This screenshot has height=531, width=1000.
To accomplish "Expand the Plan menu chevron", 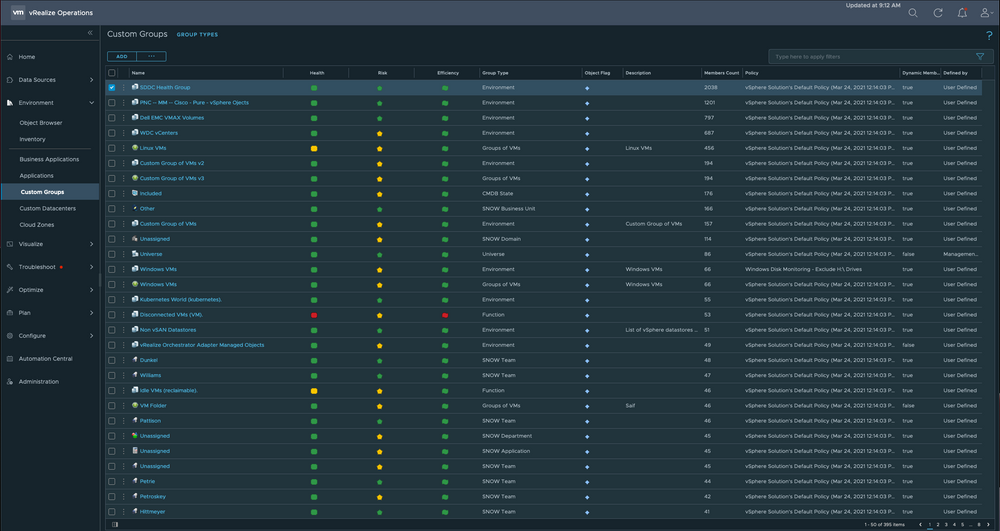I will pyautogui.click(x=91, y=313).
